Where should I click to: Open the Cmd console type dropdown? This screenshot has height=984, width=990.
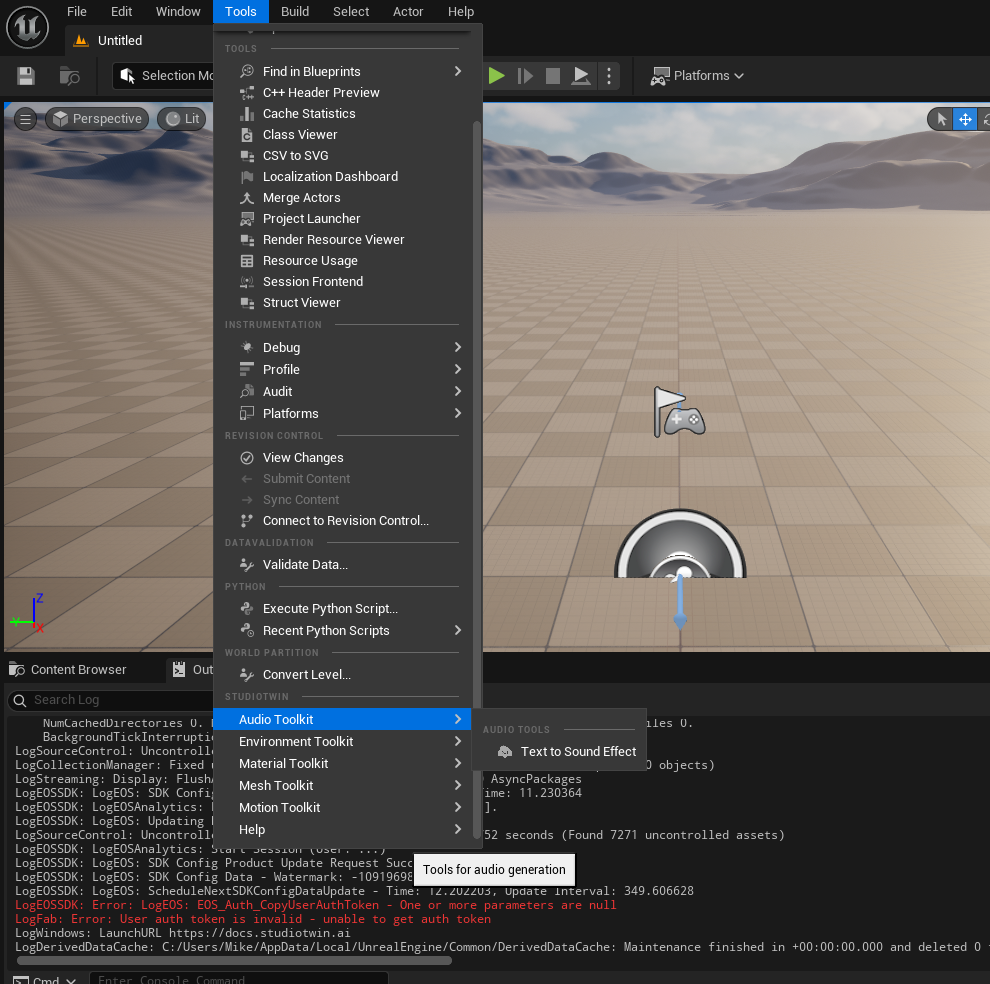(x=44, y=979)
